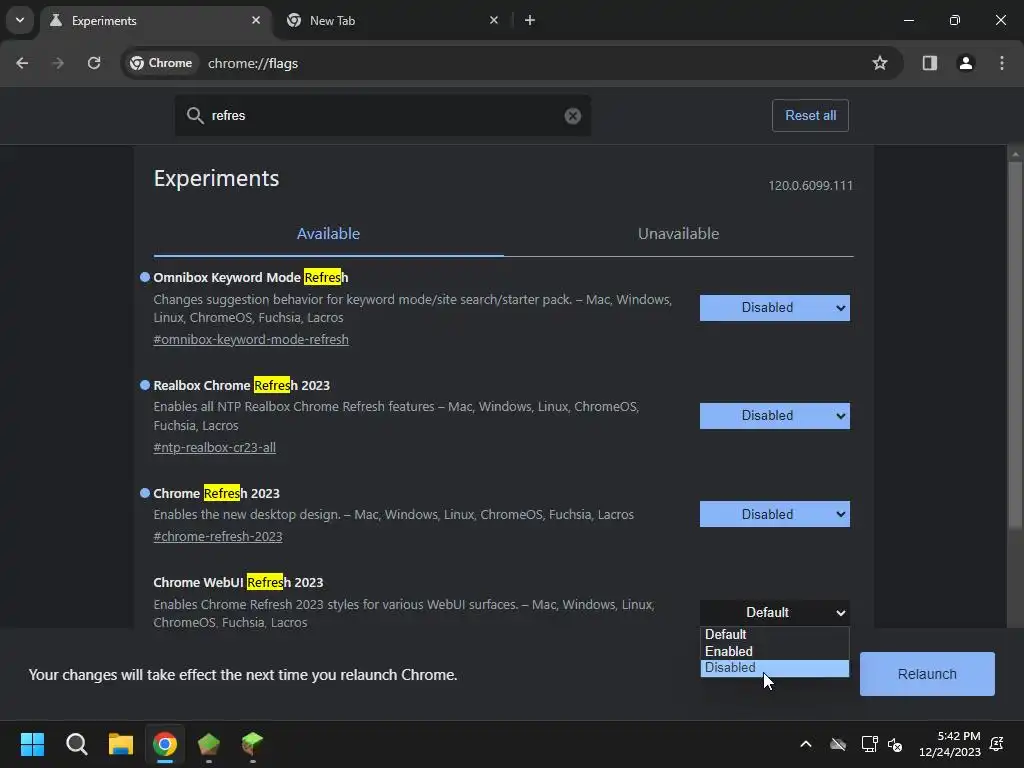Image resolution: width=1024 pixels, height=768 pixels.
Task: Click the flags search input field
Action: 383,116
